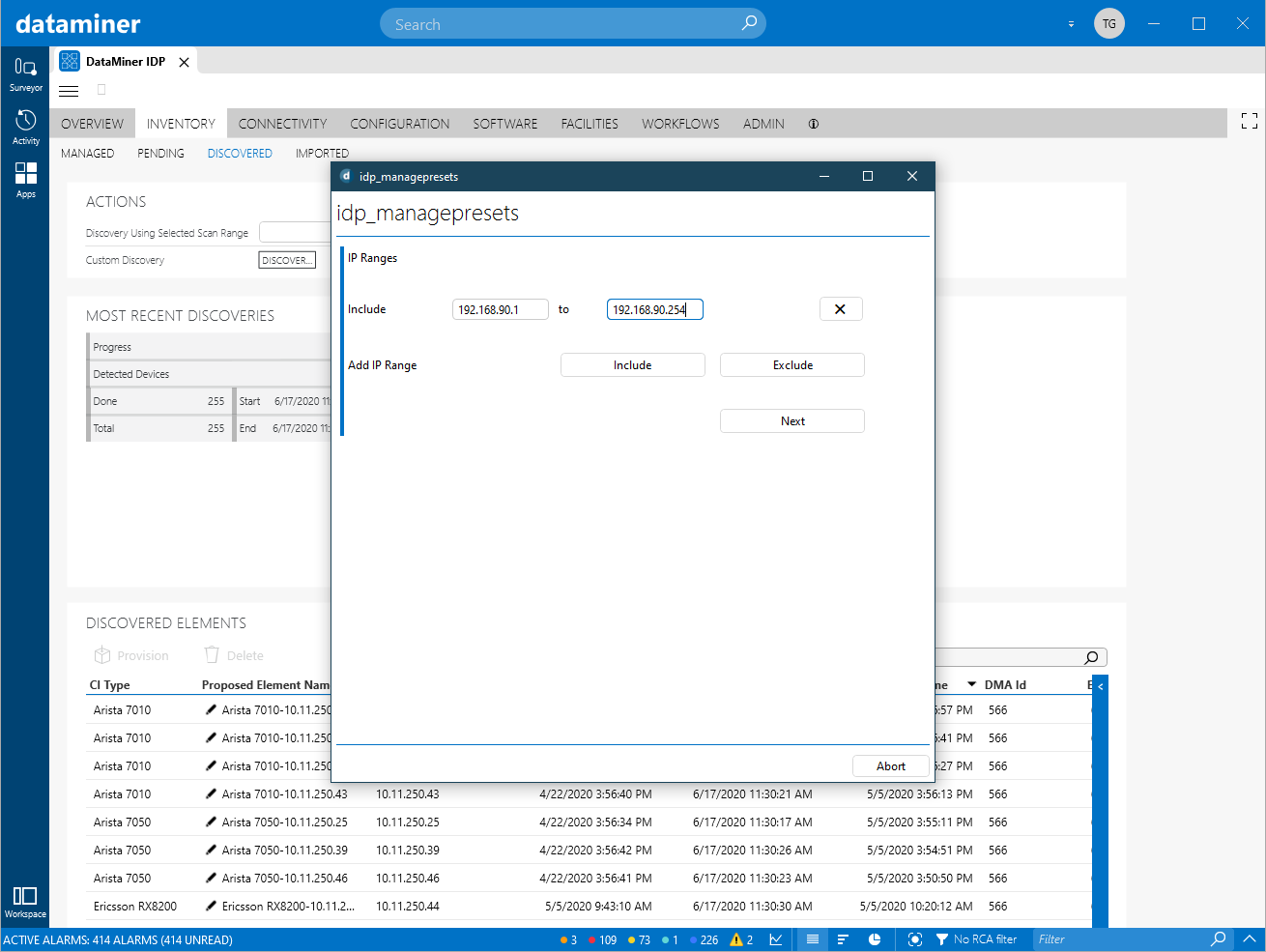Select the list view icon in alarm bar
This screenshot has width=1266, height=952.
(x=813, y=939)
